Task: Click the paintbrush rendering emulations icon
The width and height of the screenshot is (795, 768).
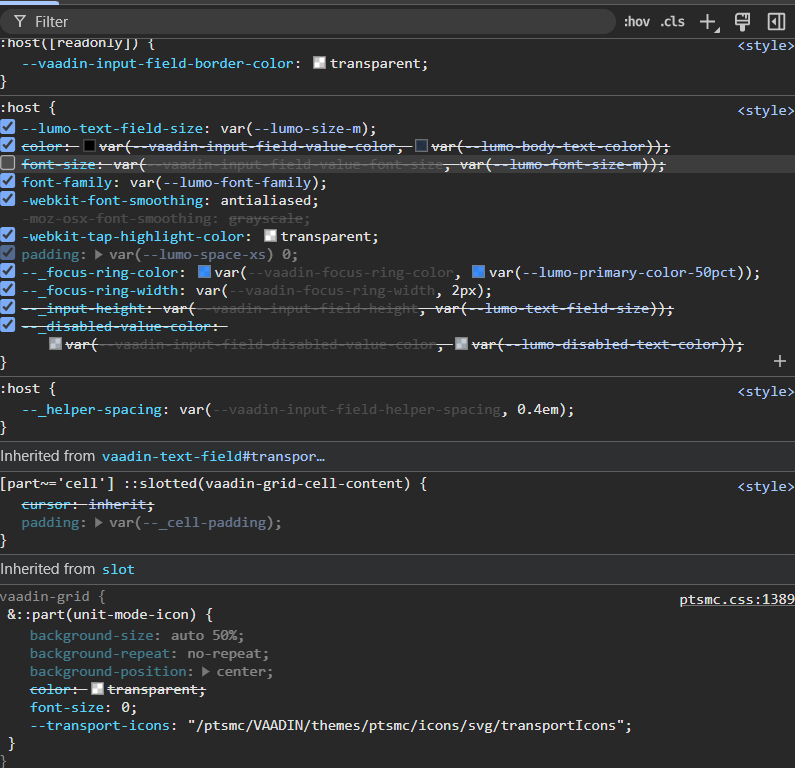Action: (x=742, y=21)
